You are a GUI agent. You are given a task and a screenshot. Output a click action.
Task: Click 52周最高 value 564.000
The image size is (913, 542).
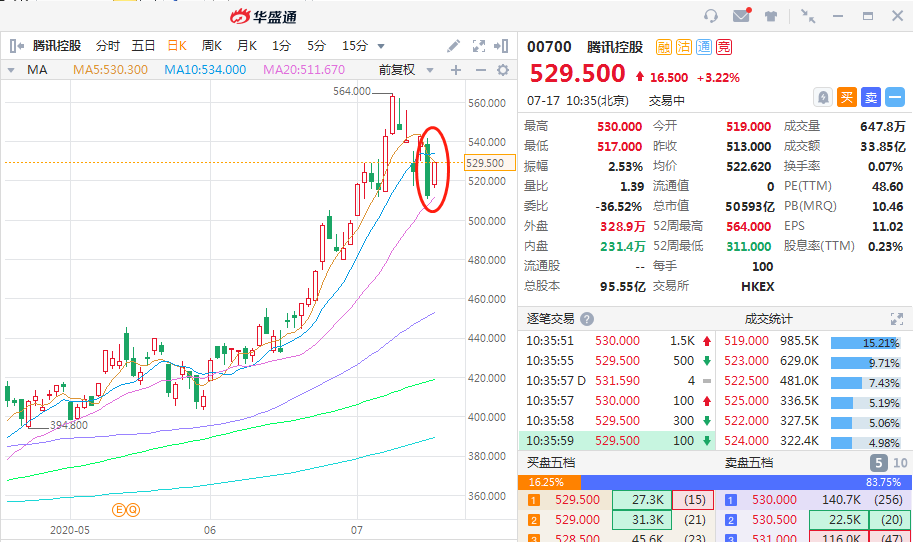748,226
